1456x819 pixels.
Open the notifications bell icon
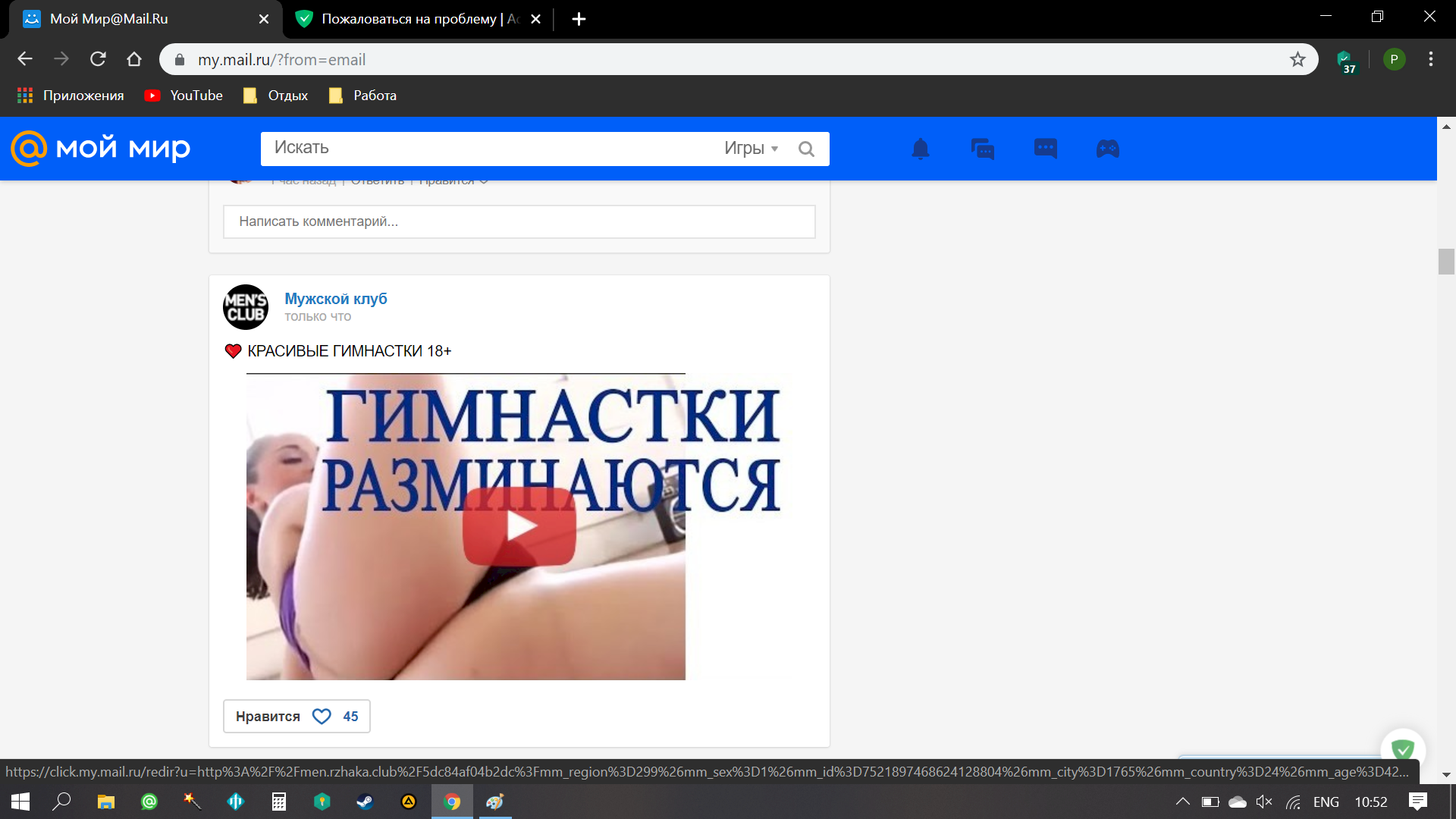click(921, 149)
